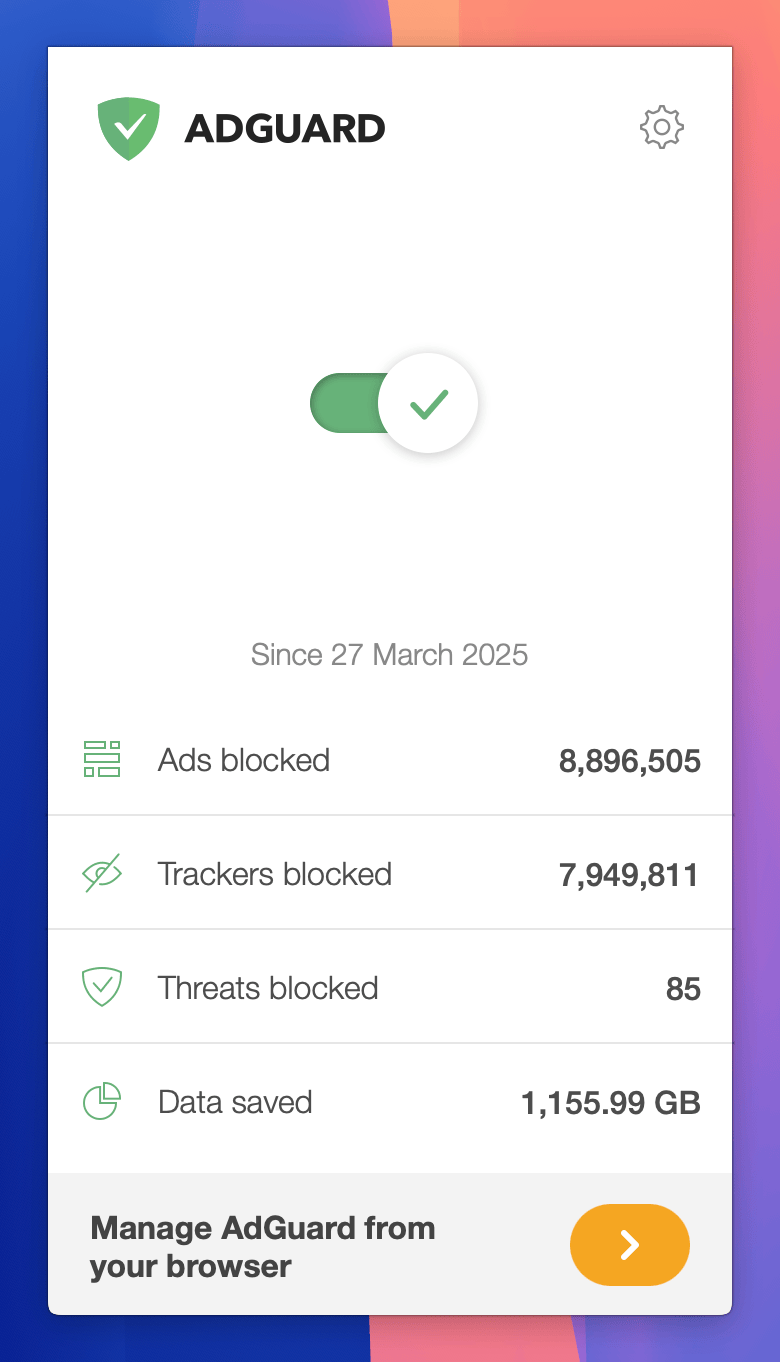Click the 1,155.99 GB data value
This screenshot has height=1362, width=780.
[610, 1104]
